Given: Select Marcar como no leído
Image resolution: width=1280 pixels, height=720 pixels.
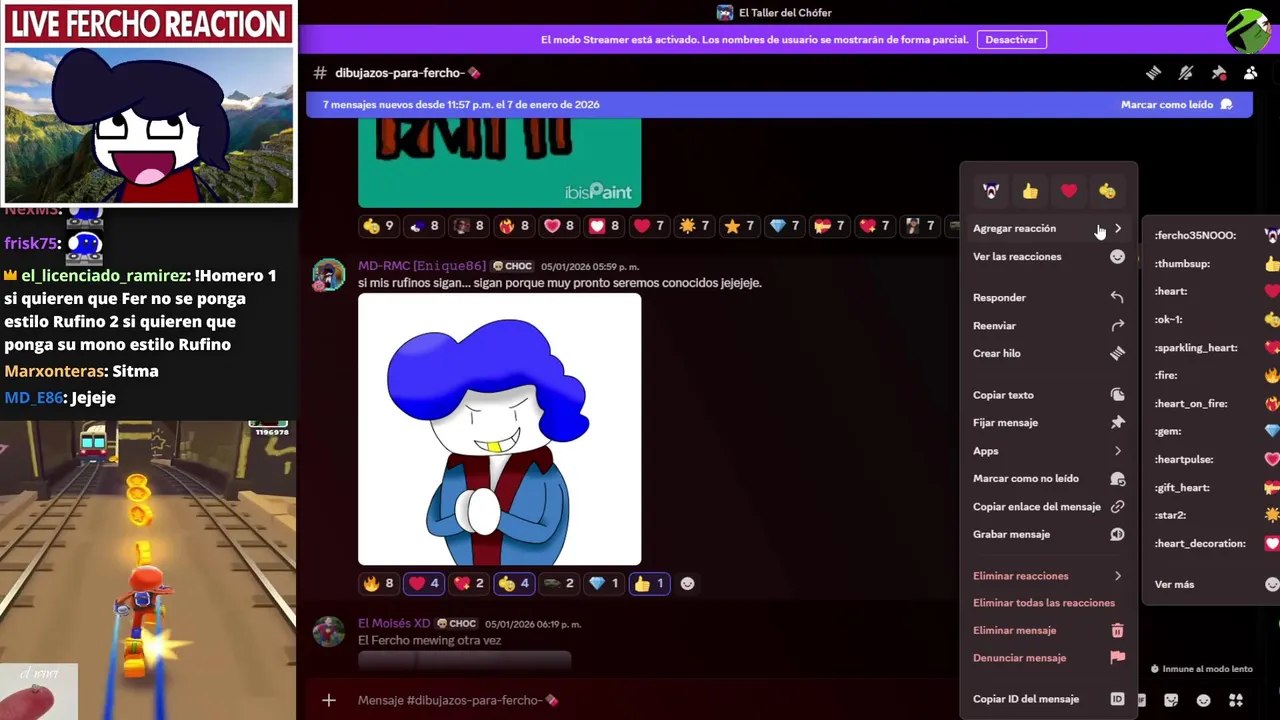Looking at the screenshot, I should pyautogui.click(x=1048, y=479).
